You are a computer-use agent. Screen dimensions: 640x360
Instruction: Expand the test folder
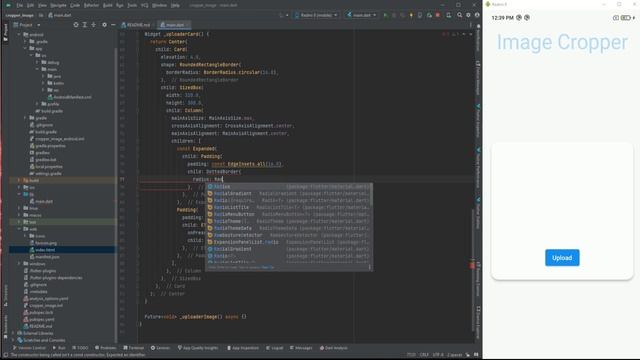tap(19, 222)
